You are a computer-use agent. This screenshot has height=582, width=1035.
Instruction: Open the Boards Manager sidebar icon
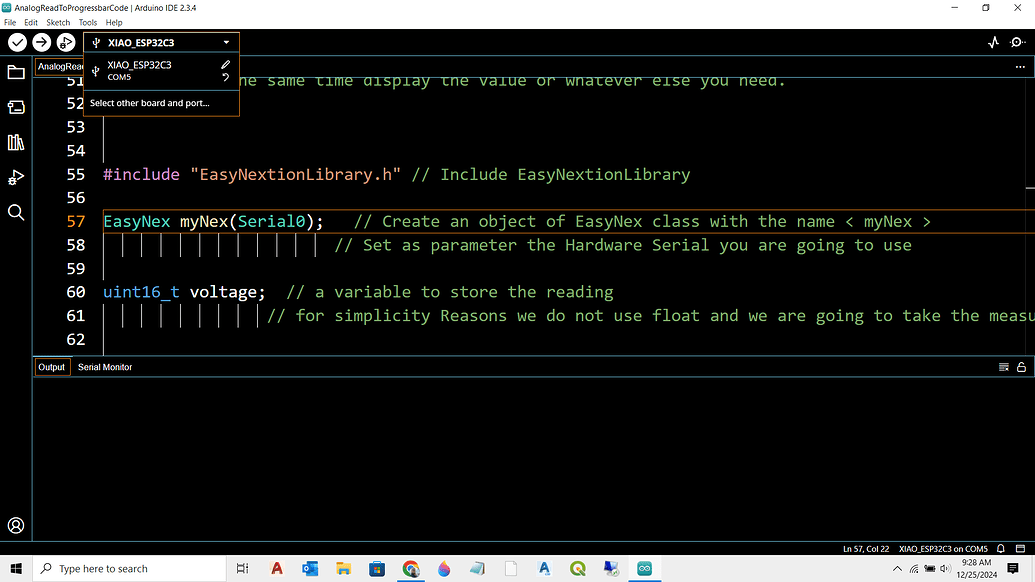point(15,107)
